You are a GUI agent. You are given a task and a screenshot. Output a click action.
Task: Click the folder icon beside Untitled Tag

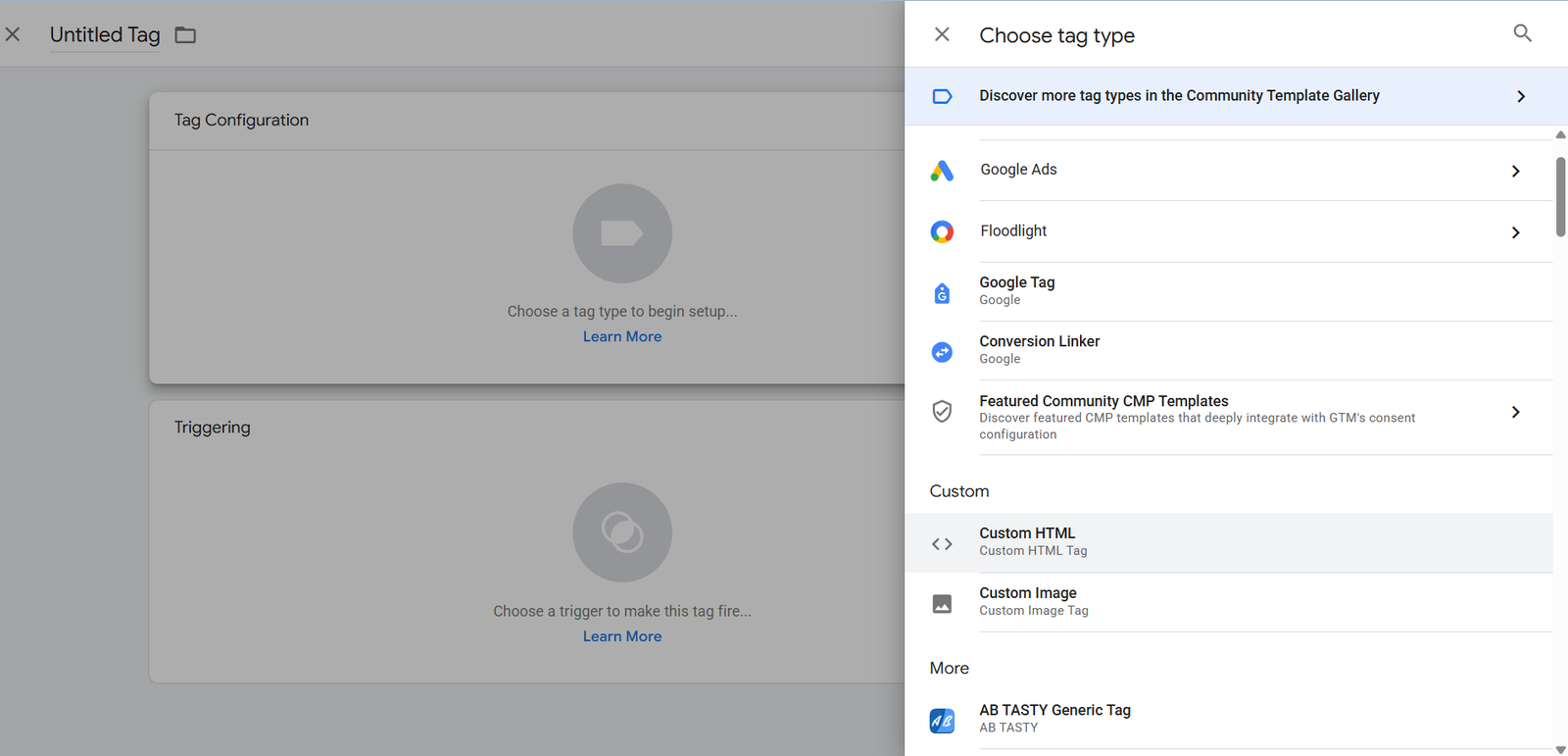click(x=185, y=35)
